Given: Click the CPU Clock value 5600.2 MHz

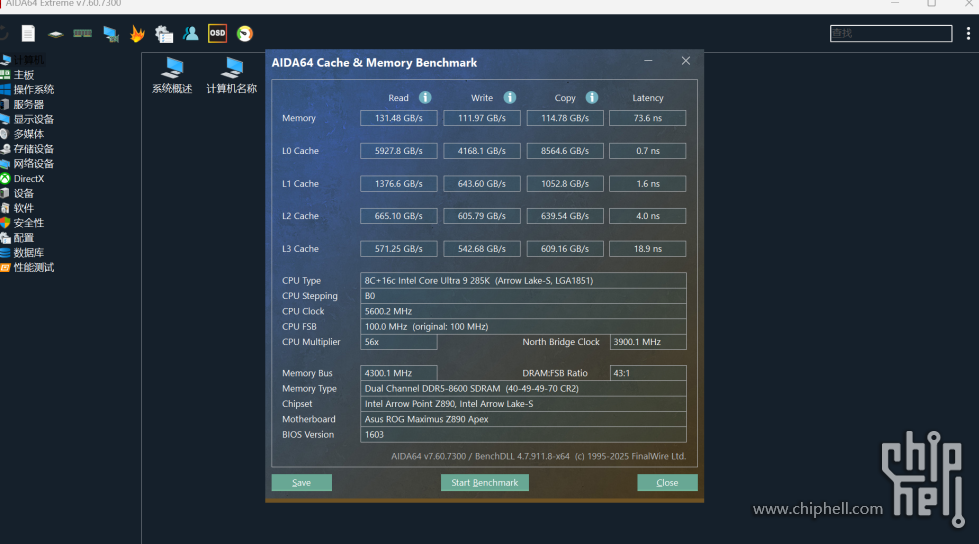Looking at the screenshot, I should (x=523, y=311).
